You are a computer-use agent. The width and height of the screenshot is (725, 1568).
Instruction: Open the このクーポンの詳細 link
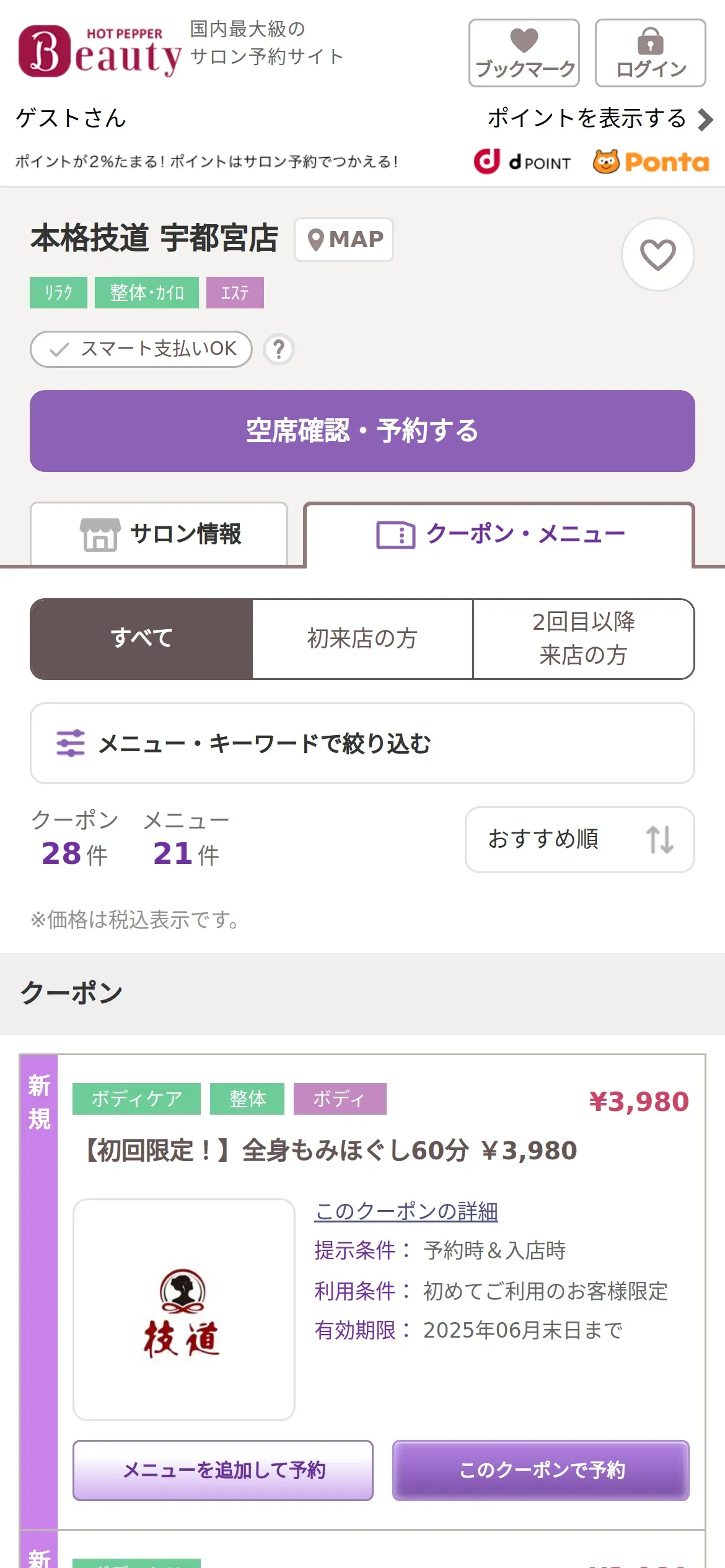pos(406,1211)
